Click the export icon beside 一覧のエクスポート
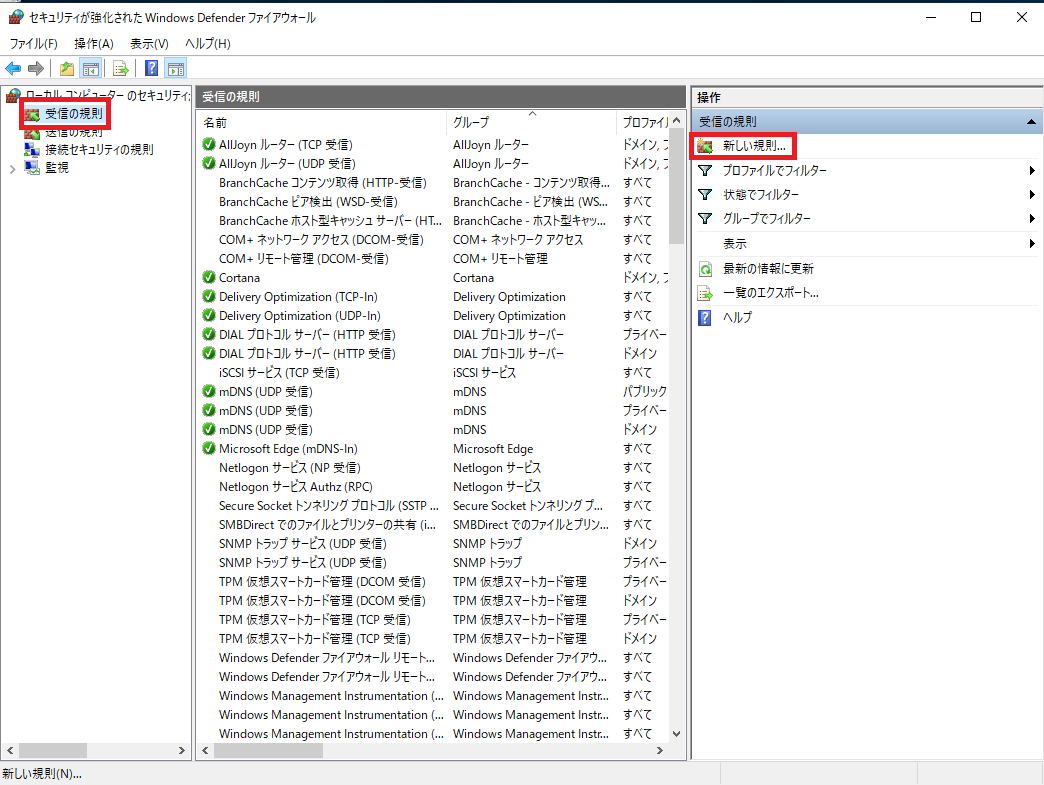 [705, 293]
